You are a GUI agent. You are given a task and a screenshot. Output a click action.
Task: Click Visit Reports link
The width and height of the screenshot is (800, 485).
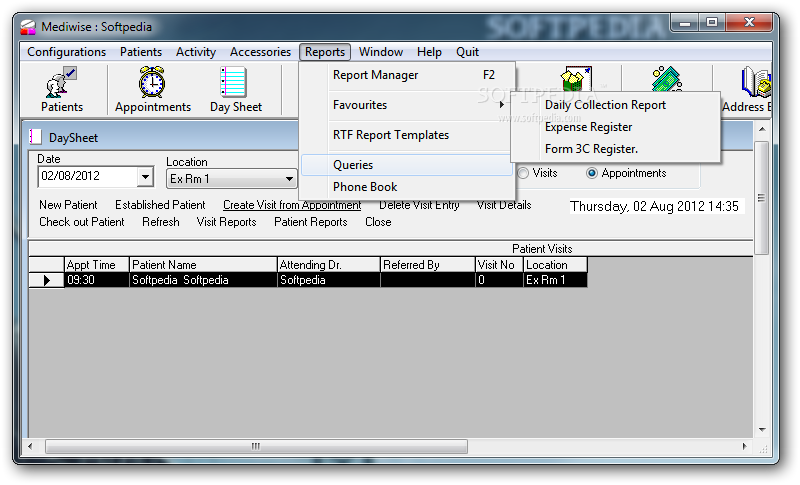click(227, 222)
